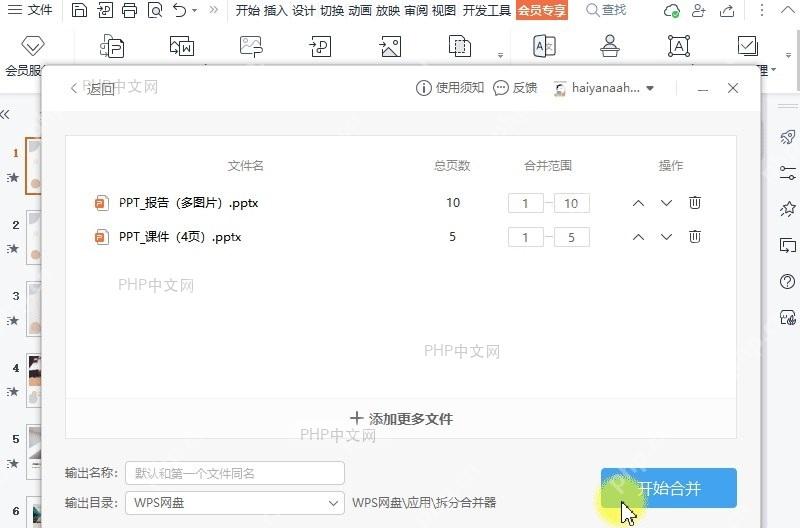This screenshot has height=528, width=800.
Task: Open the 放映 tab
Action: (x=388, y=10)
